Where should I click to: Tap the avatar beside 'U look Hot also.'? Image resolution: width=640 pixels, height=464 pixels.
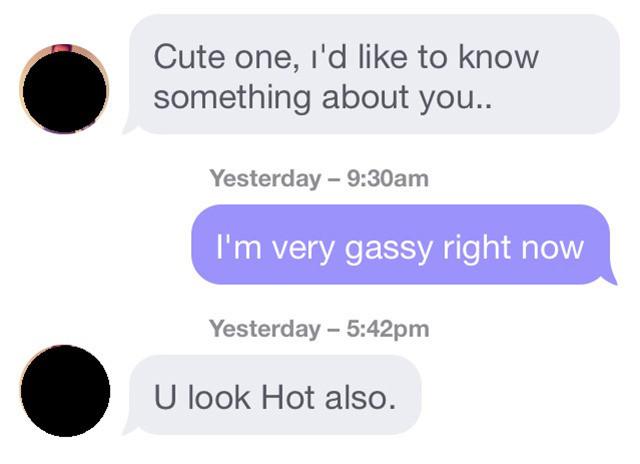coord(65,391)
